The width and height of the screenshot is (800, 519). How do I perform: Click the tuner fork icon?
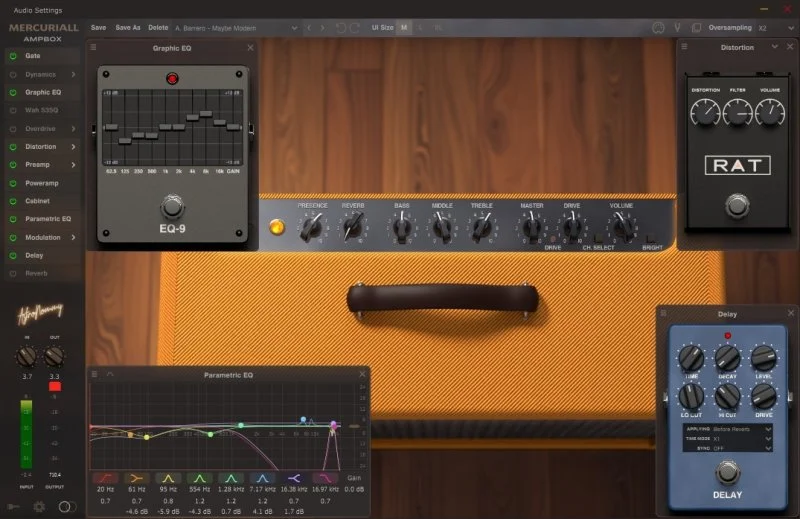pos(677,28)
